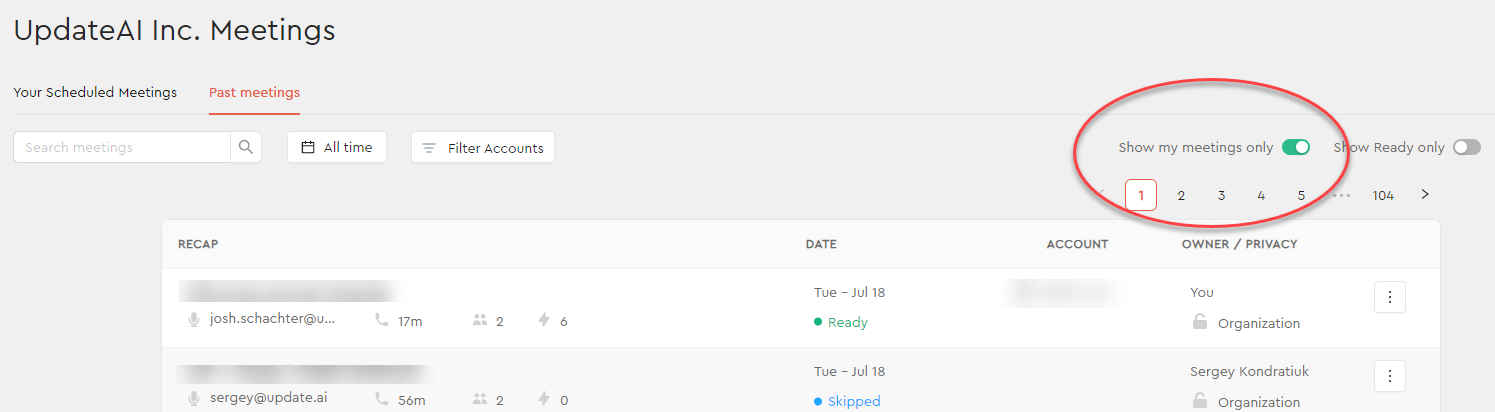Switch to Your Scheduled Meetings tab
Screen dimensions: 1495x412
click(95, 92)
